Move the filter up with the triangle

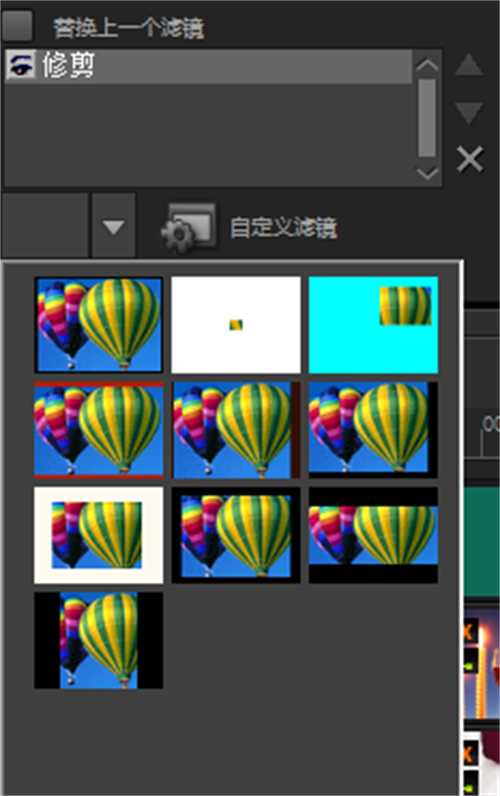point(468,65)
